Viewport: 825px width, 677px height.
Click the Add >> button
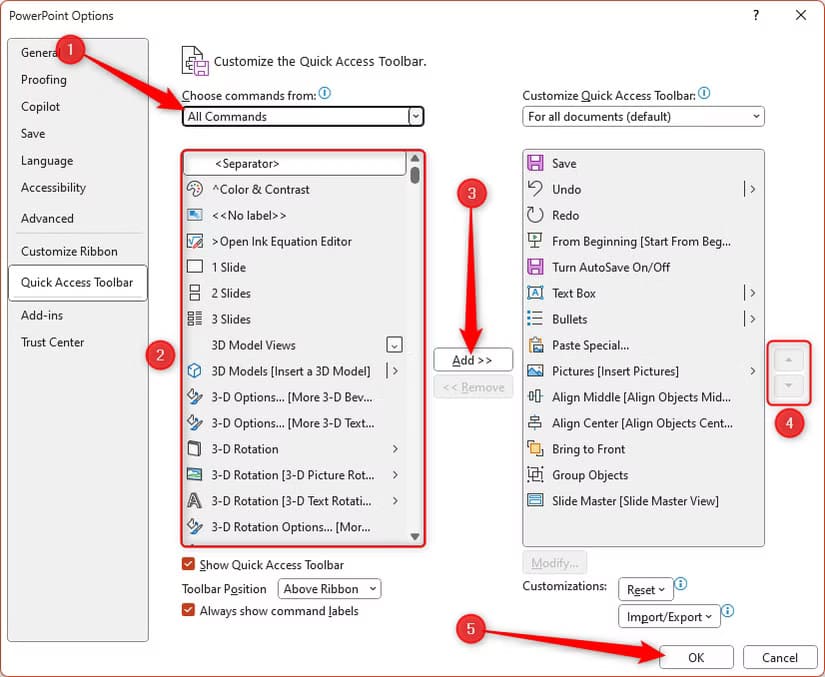click(x=472, y=360)
